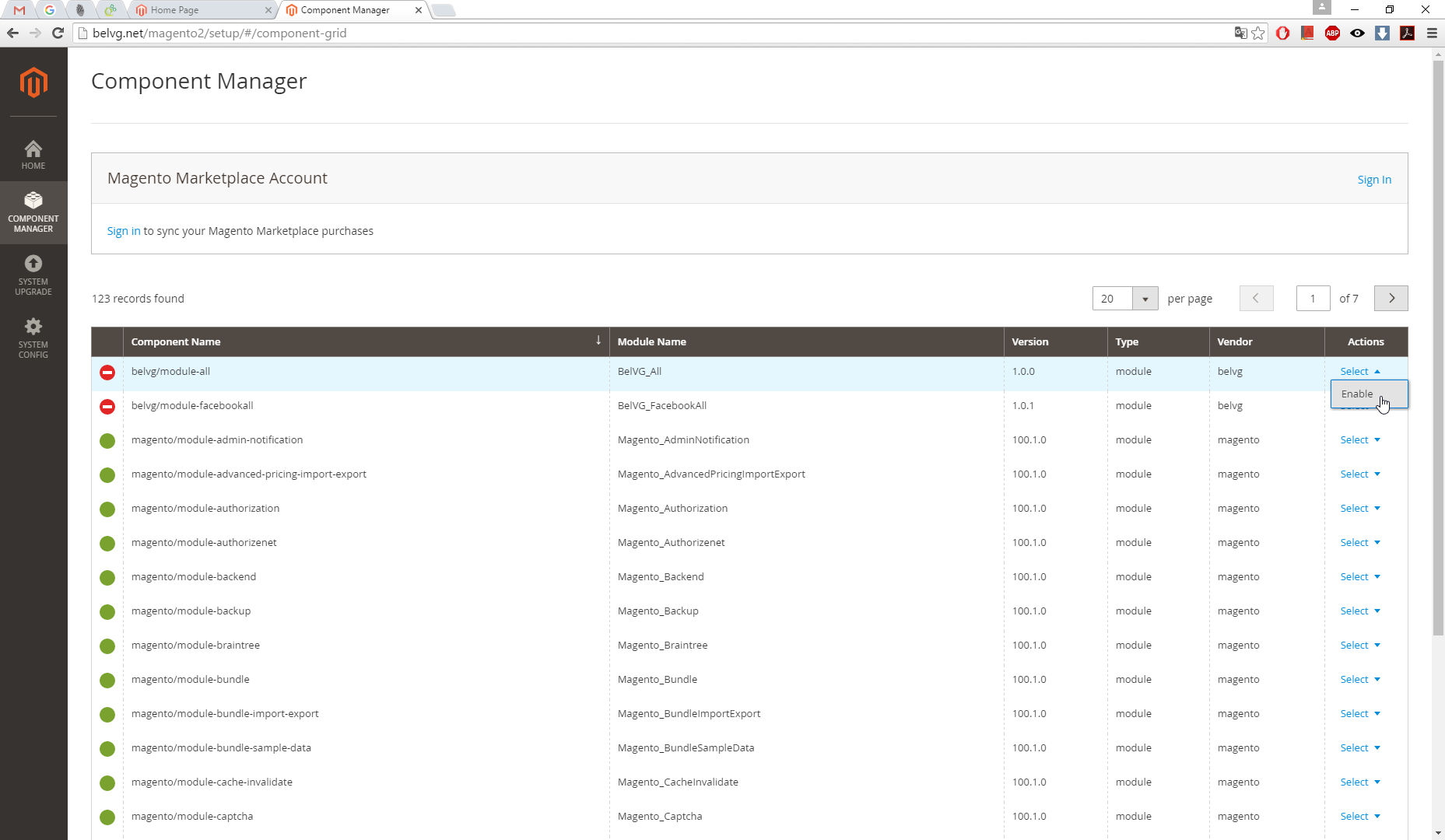1445x840 pixels.
Task: Close the Home Page tab
Action: [x=268, y=10]
